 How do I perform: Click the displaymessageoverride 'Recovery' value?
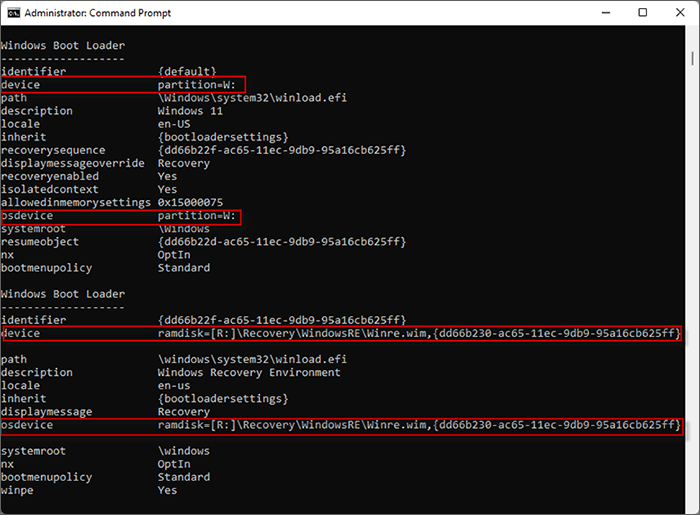[x=184, y=163]
